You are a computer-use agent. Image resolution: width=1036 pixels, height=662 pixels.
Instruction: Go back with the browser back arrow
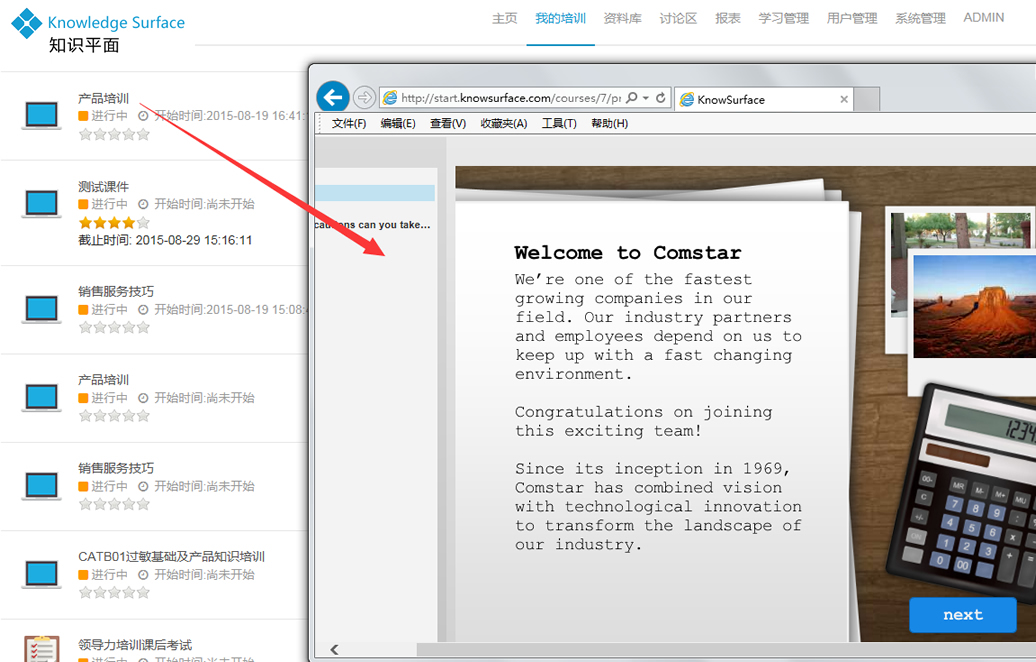point(333,98)
